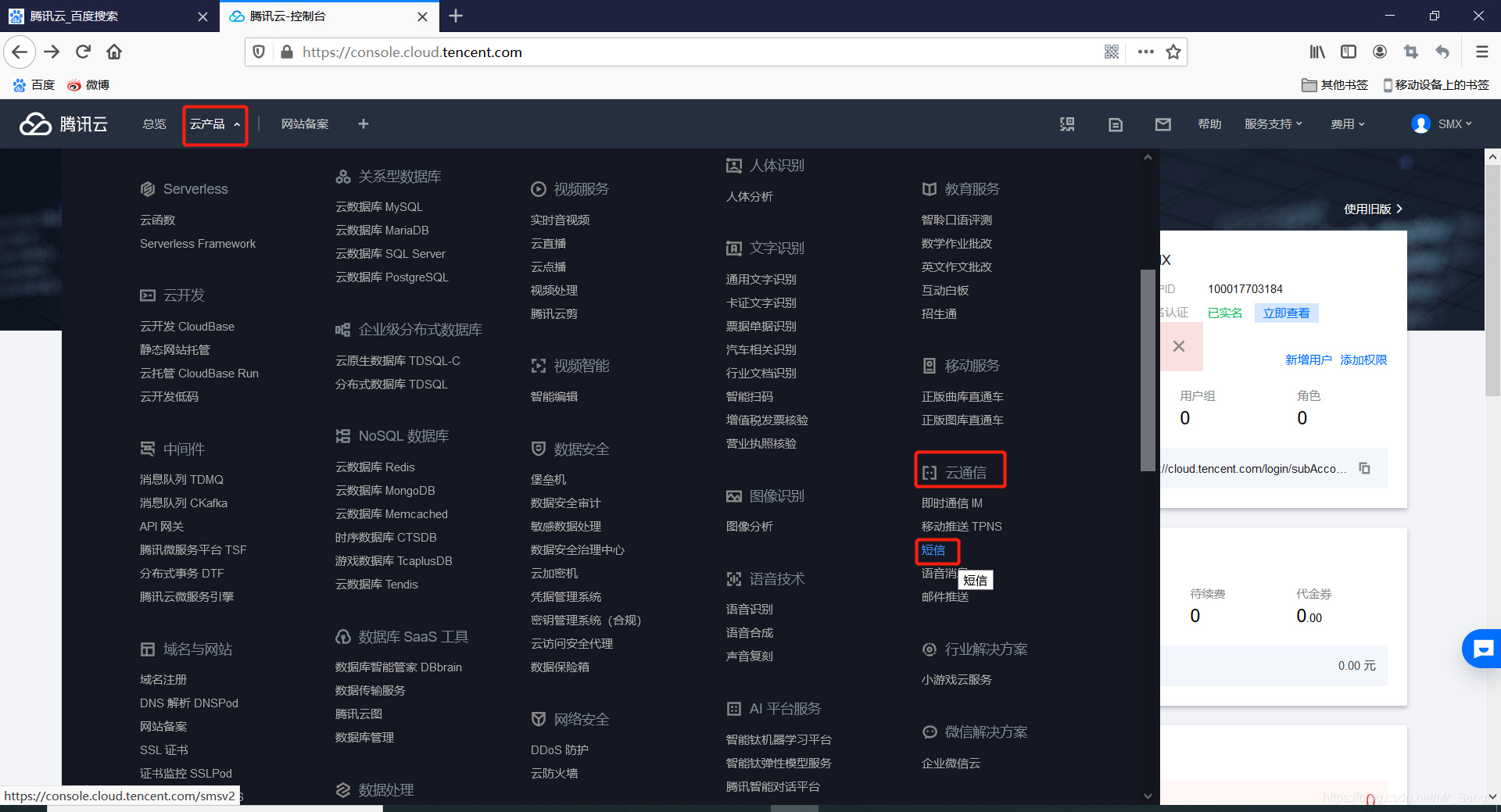
Task: Open page actions three-dot menu
Action: [1146, 52]
